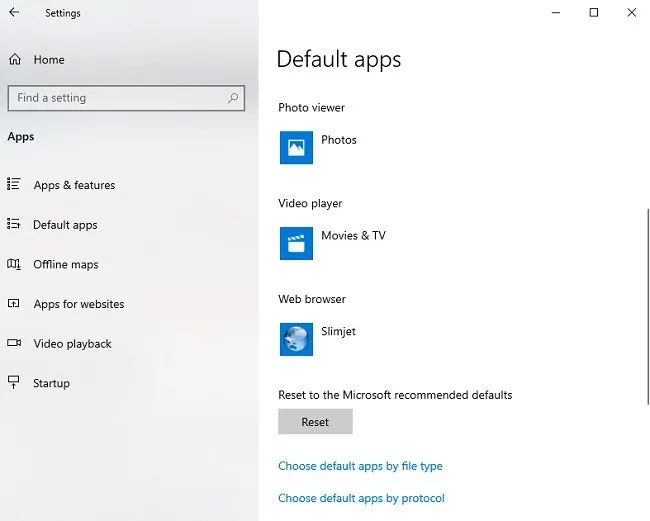650x521 pixels.
Task: Maximize the Settings window
Action: point(594,12)
